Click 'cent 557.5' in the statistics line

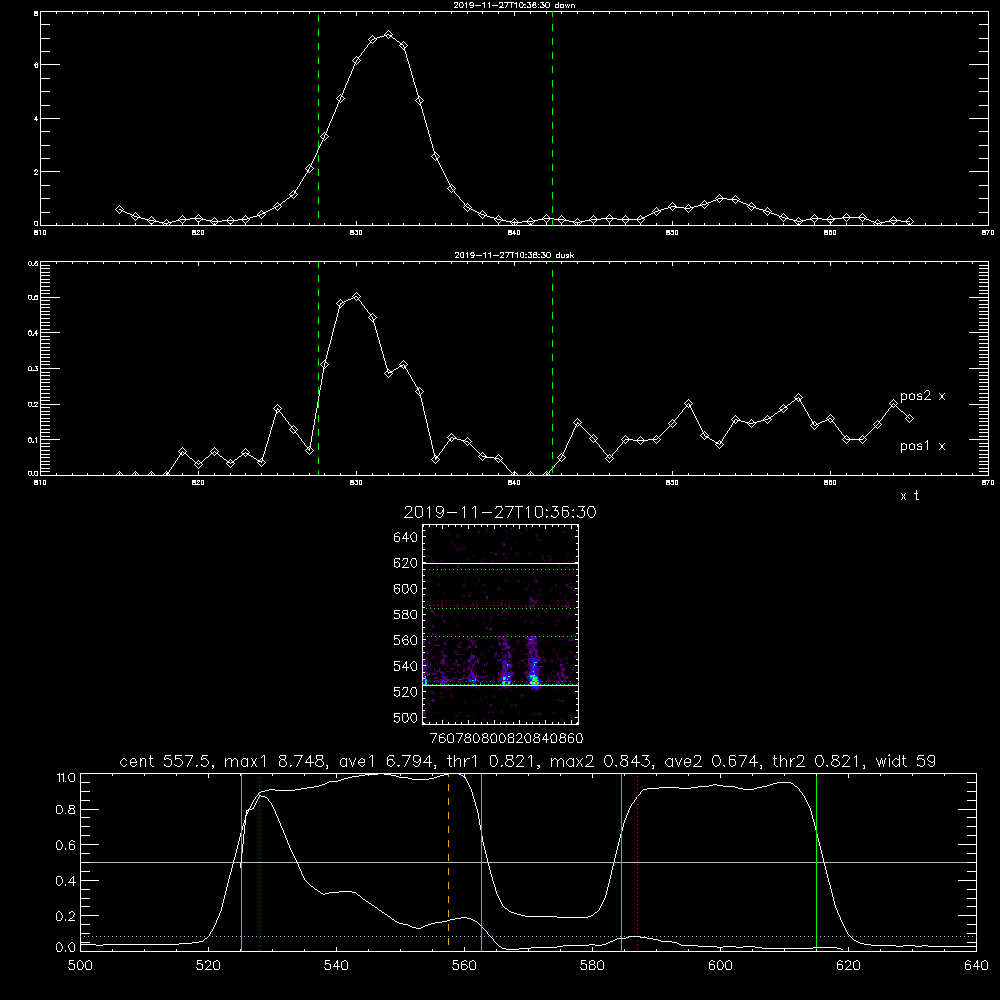(x=168, y=761)
